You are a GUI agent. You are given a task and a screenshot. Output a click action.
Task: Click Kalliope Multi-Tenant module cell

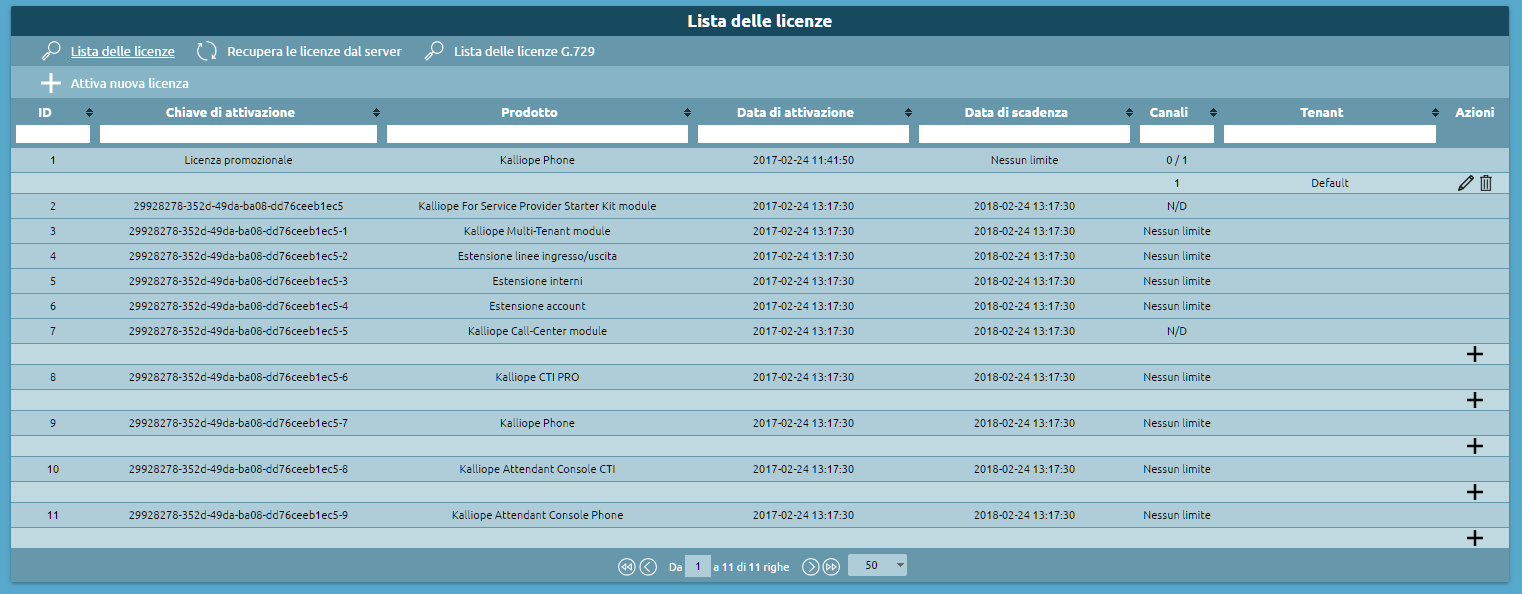point(537,231)
